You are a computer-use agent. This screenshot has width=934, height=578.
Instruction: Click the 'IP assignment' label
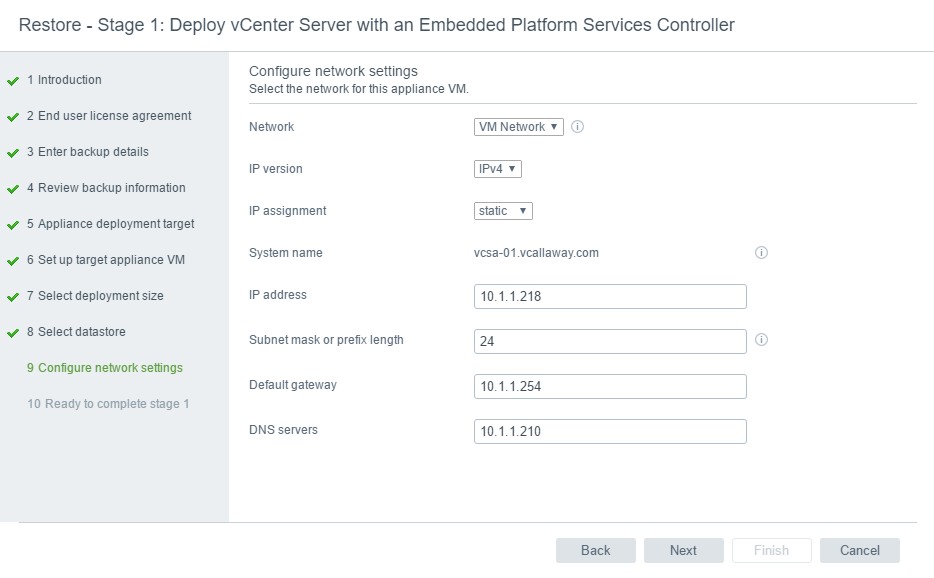tap(288, 211)
